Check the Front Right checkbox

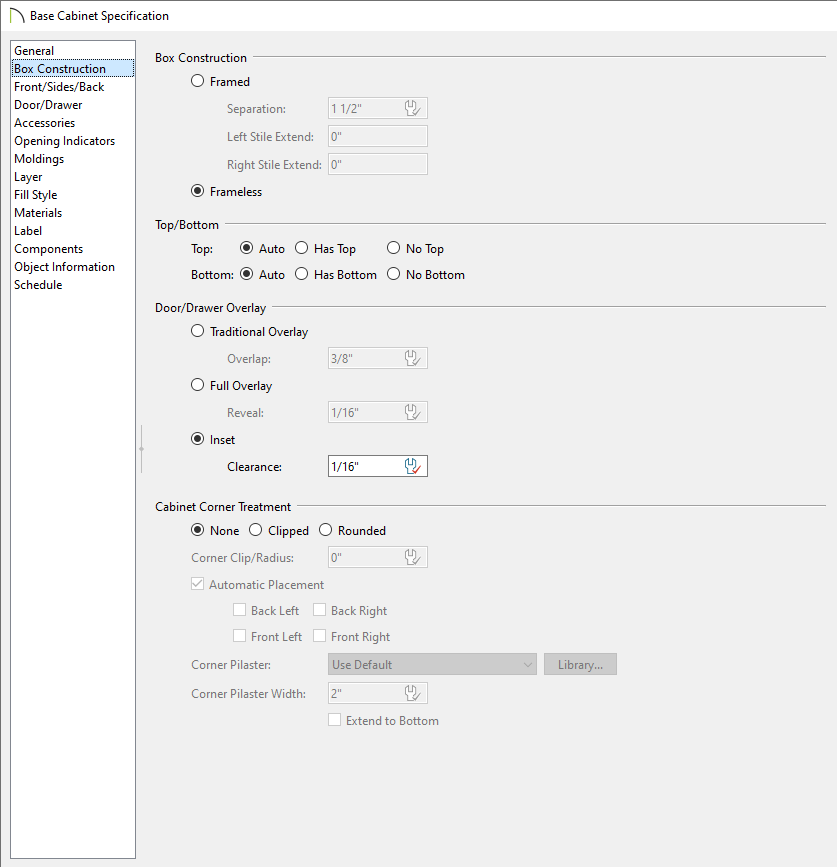(319, 636)
